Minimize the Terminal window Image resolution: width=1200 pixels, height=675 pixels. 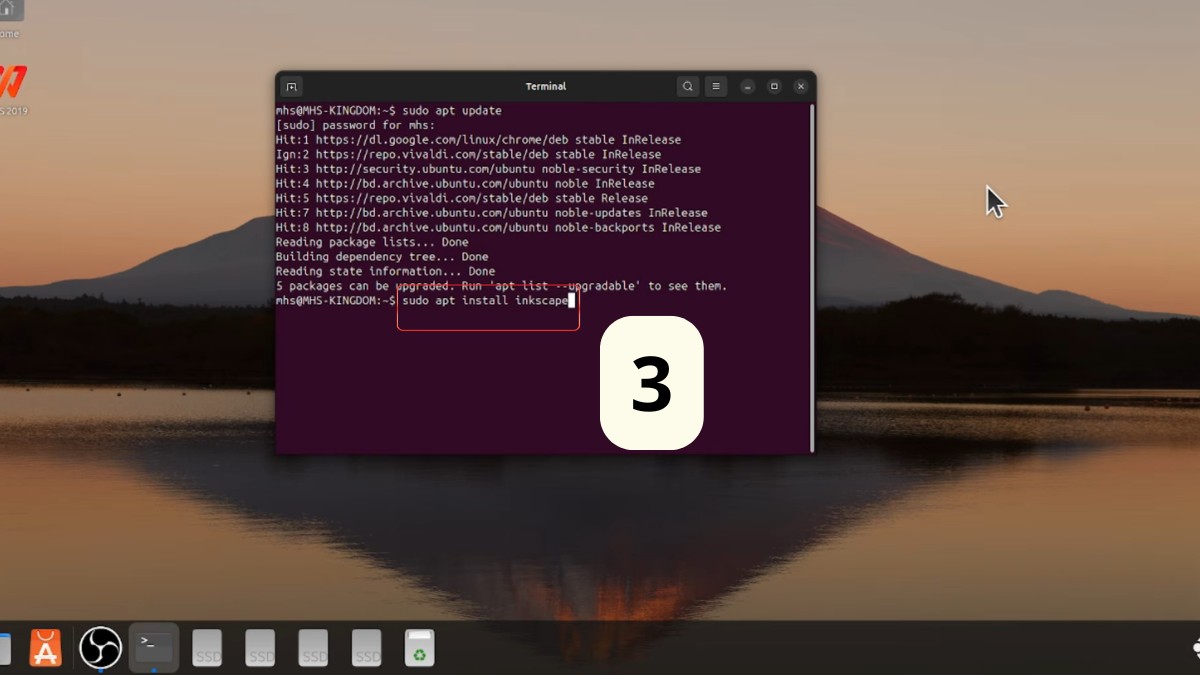pyautogui.click(x=747, y=87)
